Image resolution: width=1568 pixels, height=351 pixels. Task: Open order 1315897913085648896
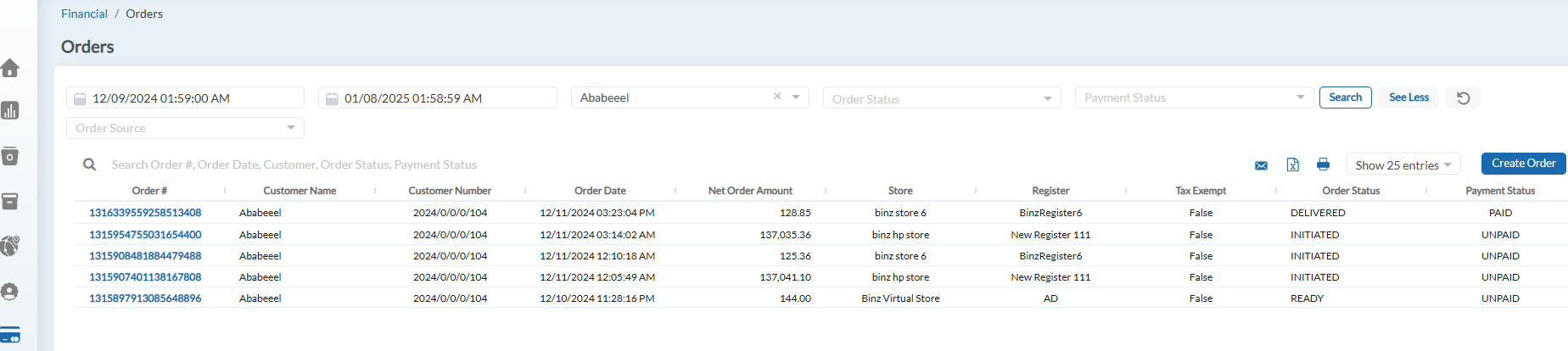(x=145, y=298)
